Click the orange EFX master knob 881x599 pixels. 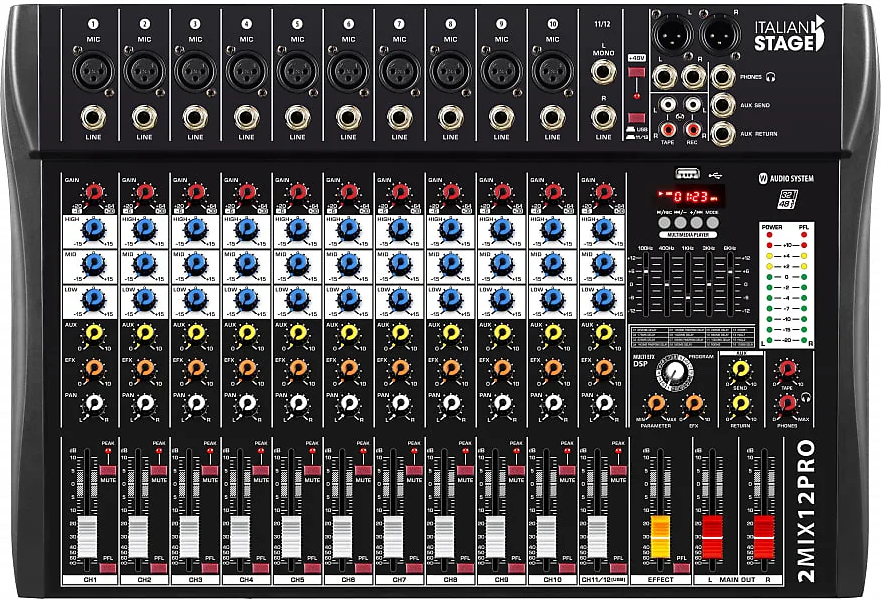694,403
